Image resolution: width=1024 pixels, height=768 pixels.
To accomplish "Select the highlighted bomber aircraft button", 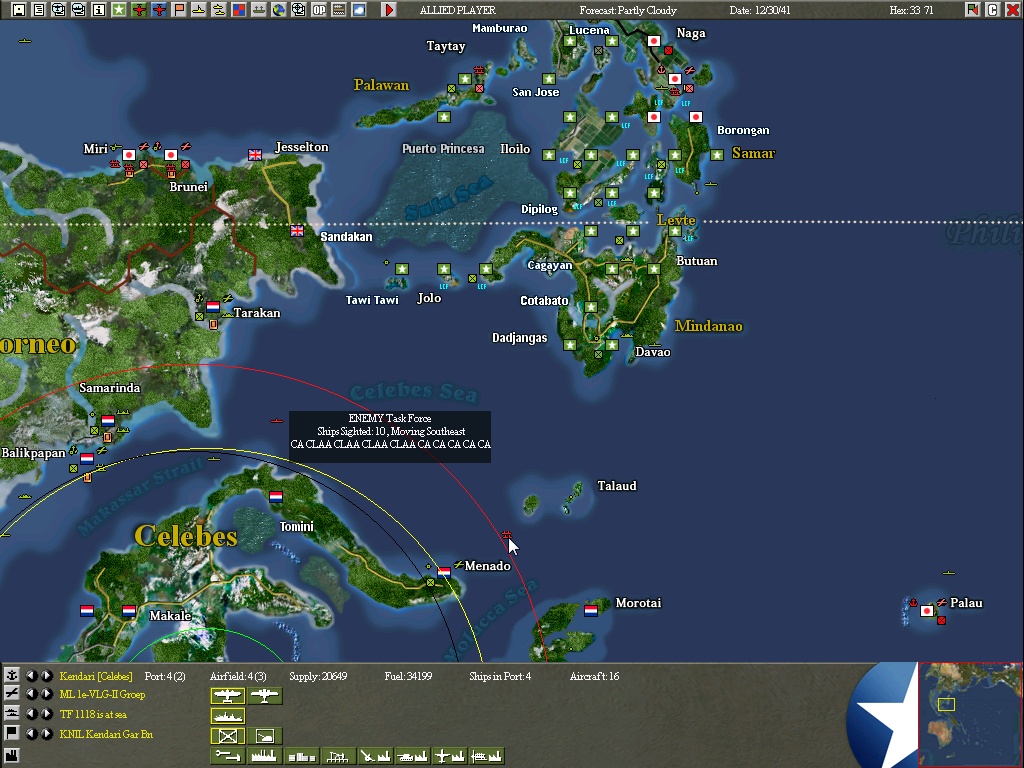I will (x=228, y=696).
